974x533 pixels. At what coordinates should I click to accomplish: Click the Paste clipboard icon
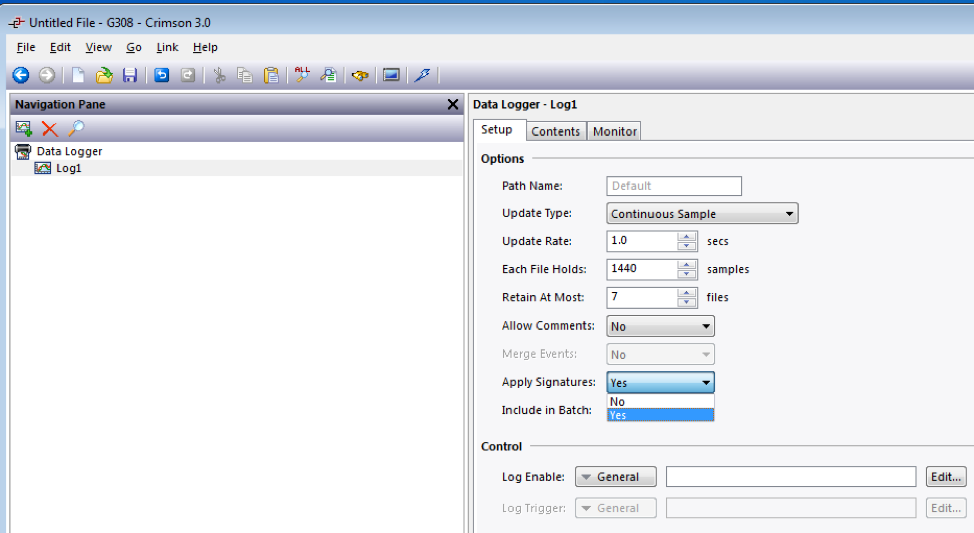coord(271,76)
